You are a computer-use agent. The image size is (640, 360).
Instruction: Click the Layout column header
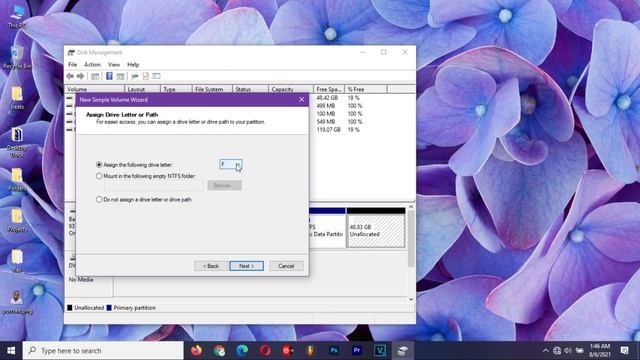coord(142,89)
